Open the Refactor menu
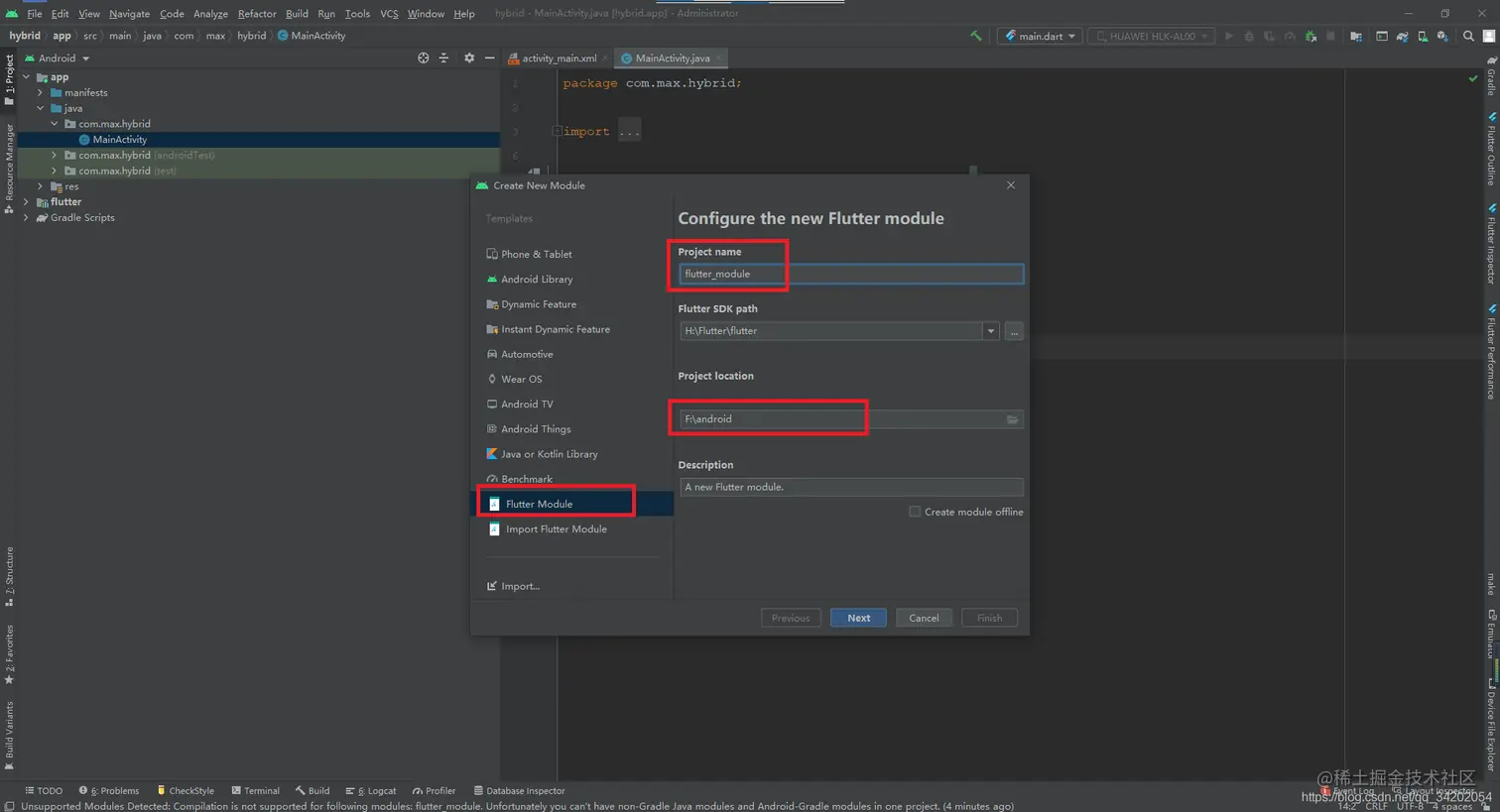 pos(257,14)
